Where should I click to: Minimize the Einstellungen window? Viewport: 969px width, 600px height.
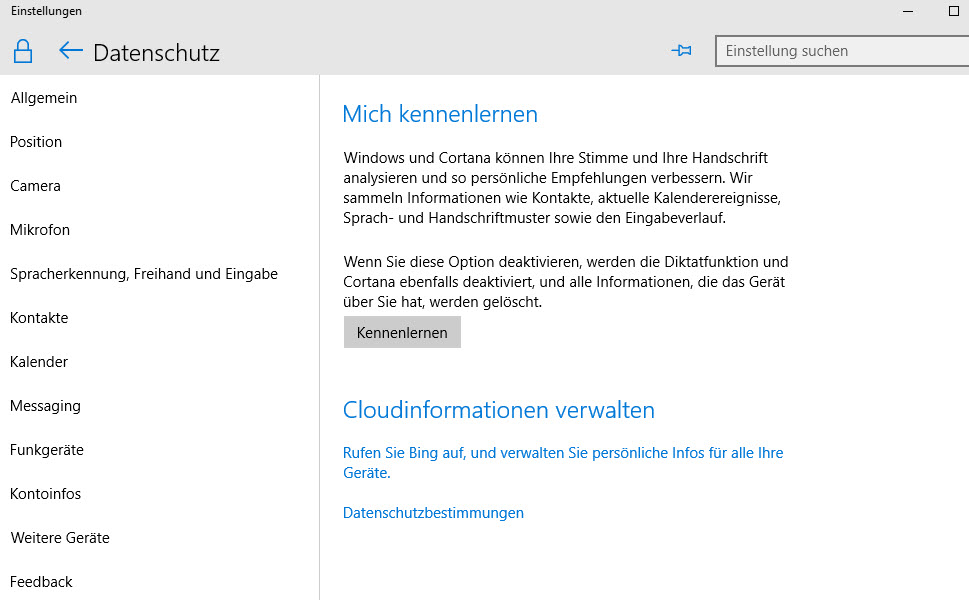pyautogui.click(x=908, y=11)
